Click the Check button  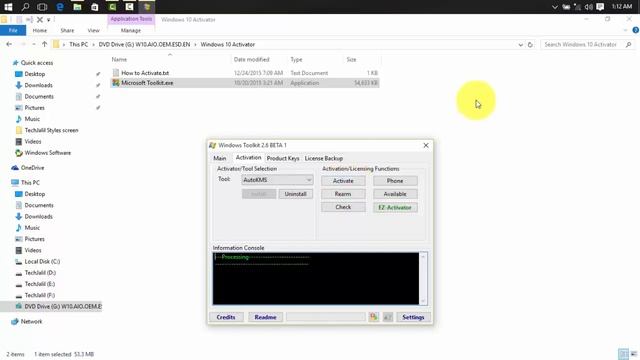(x=343, y=207)
